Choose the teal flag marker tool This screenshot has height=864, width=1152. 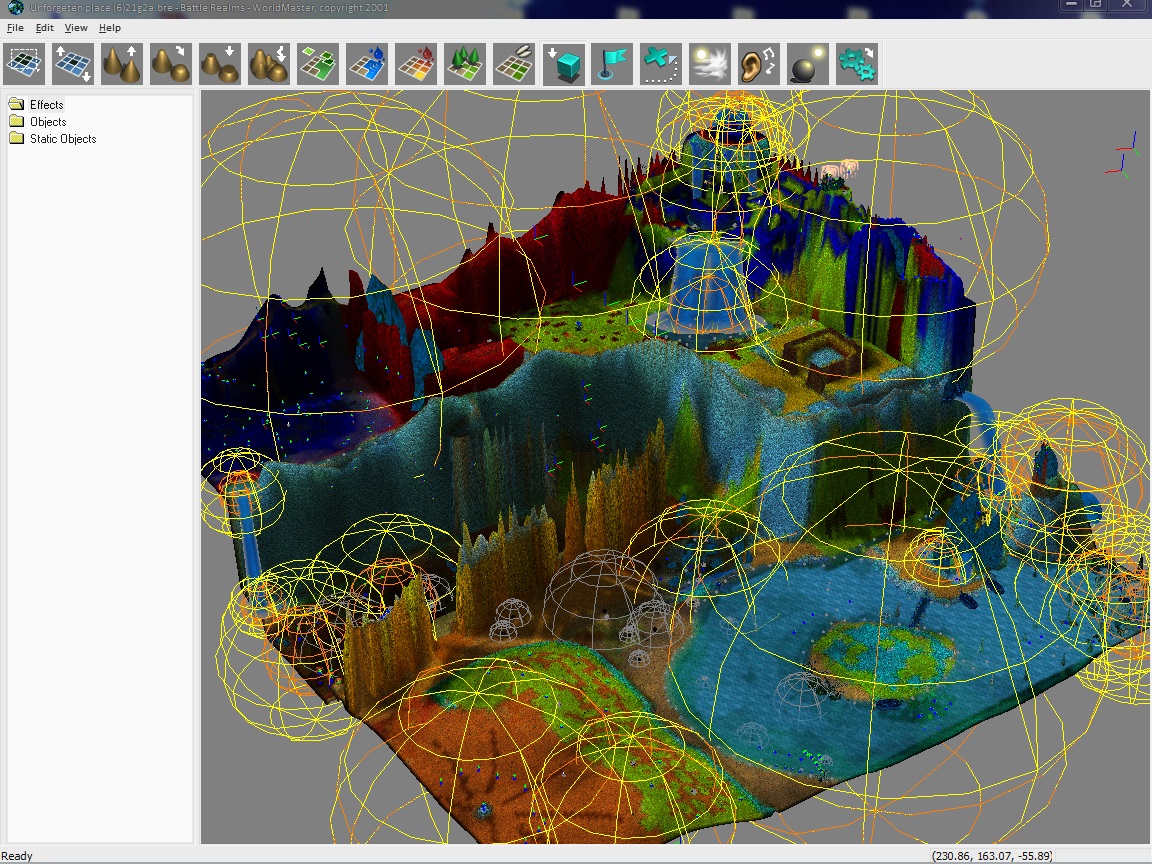(612, 64)
